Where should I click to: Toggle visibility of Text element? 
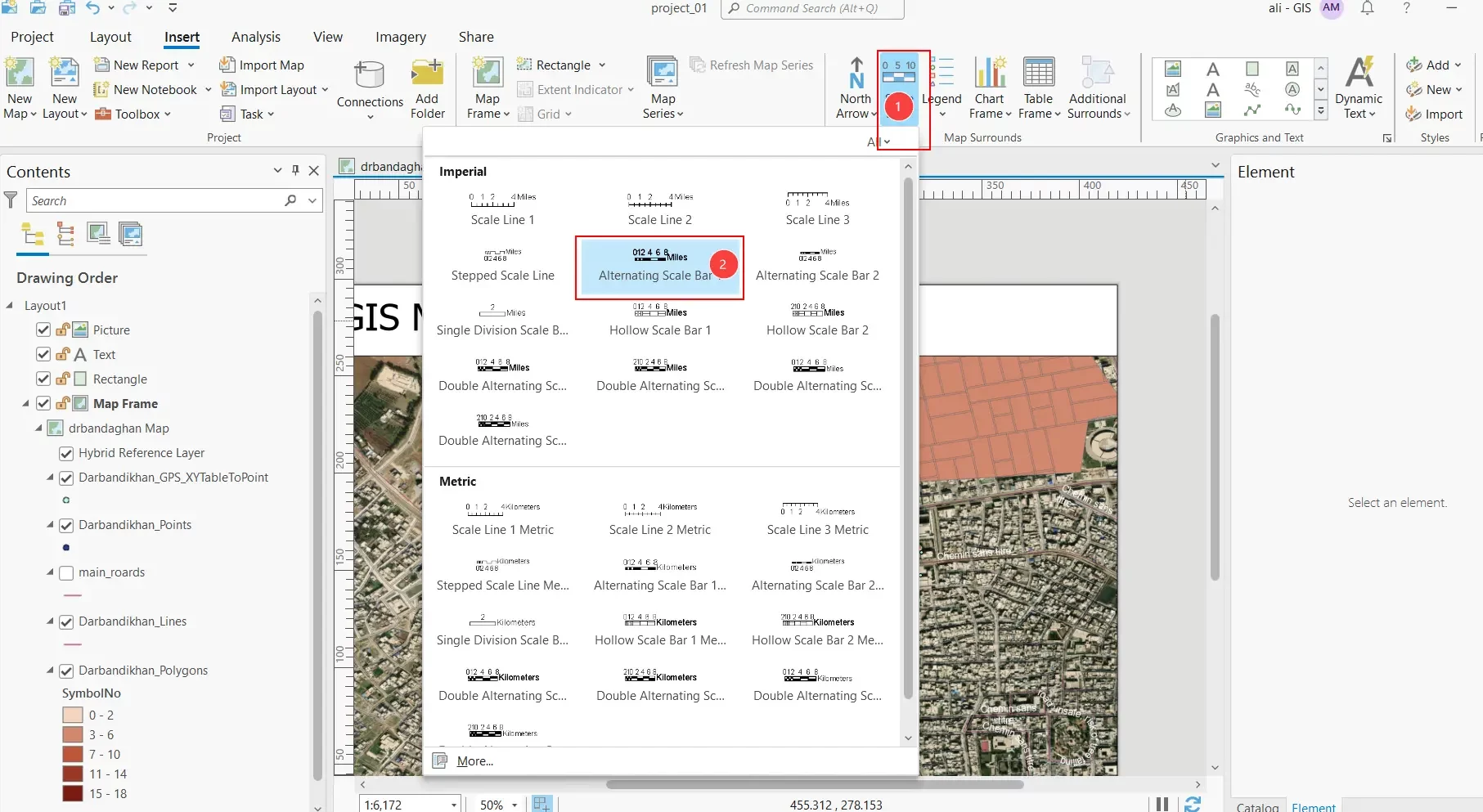[43, 354]
